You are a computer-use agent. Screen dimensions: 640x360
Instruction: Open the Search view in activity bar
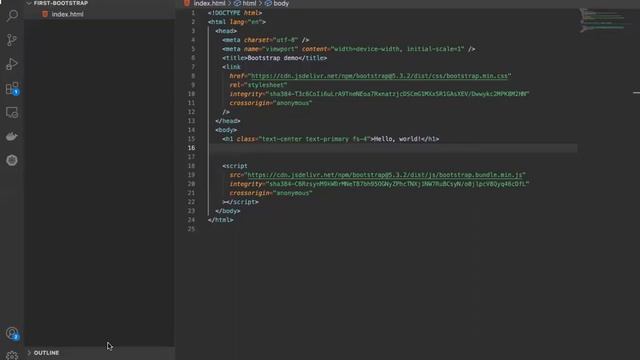coord(12,16)
